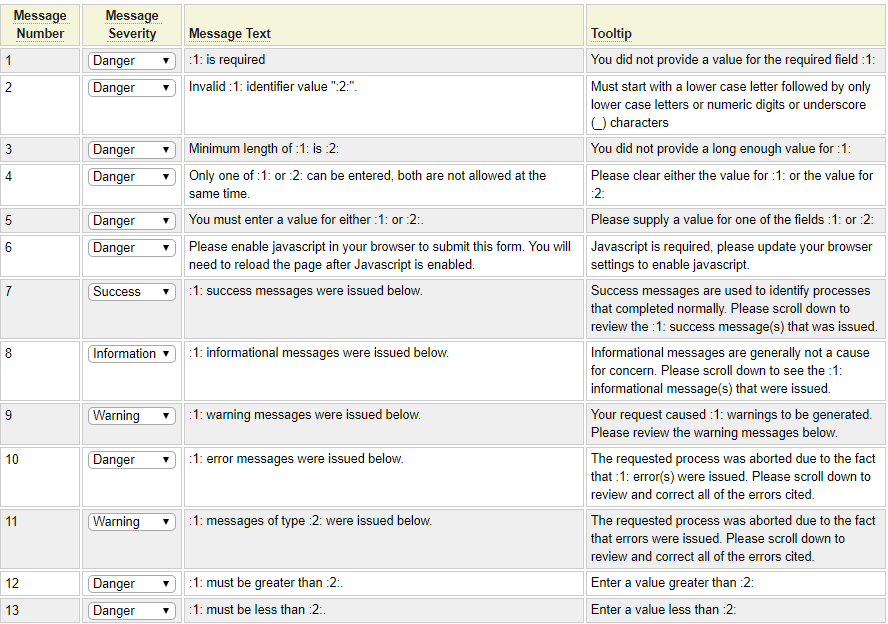Select the Message Text column header
Screen dimensions: 888x624
tap(230, 34)
